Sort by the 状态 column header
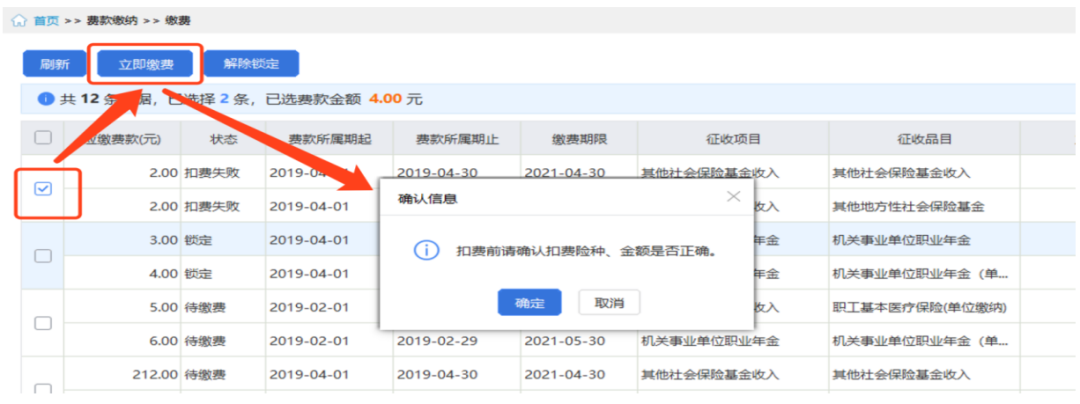 (x=223, y=139)
